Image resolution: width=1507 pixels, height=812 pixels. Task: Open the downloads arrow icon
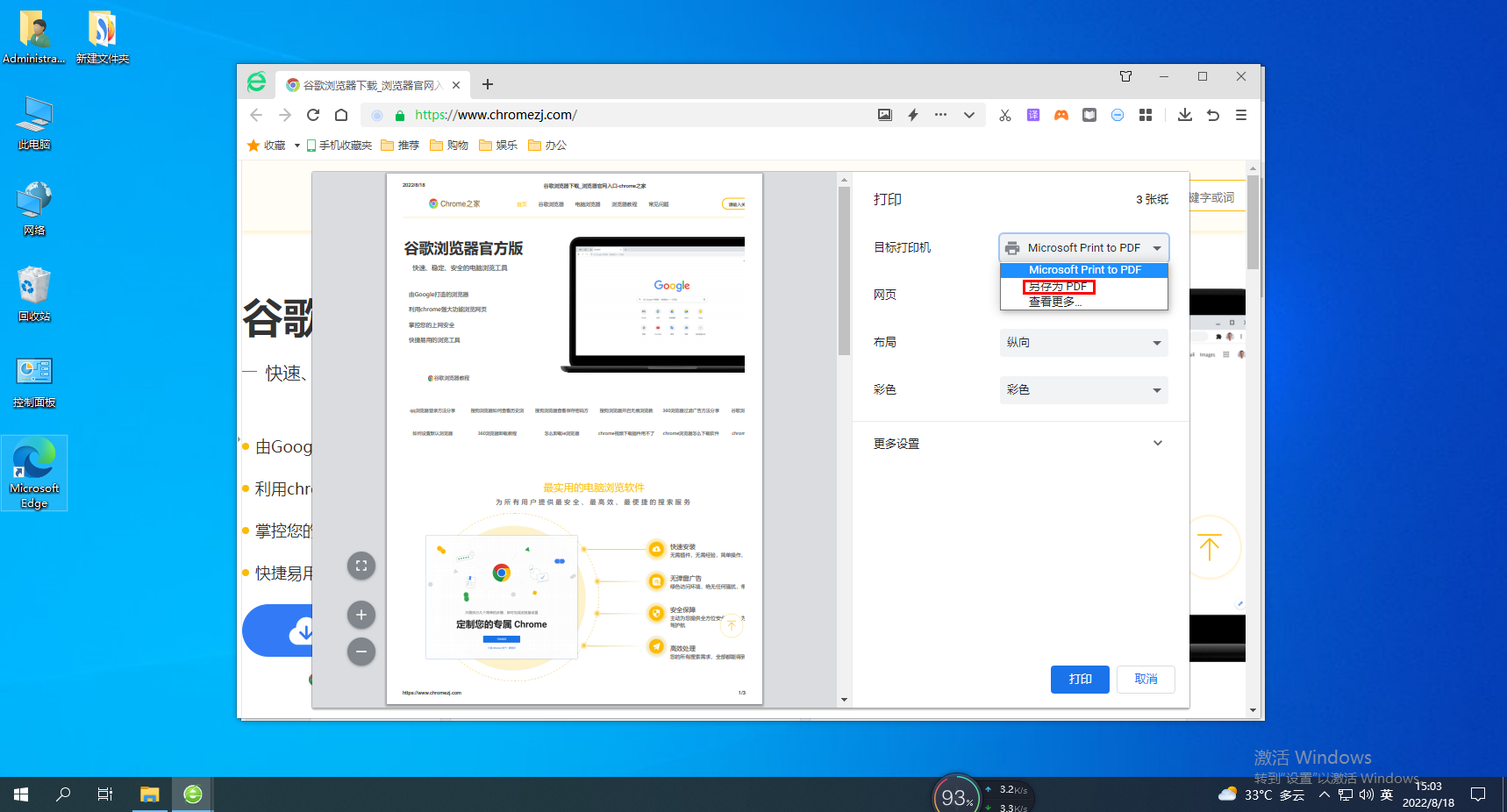coord(1185,115)
